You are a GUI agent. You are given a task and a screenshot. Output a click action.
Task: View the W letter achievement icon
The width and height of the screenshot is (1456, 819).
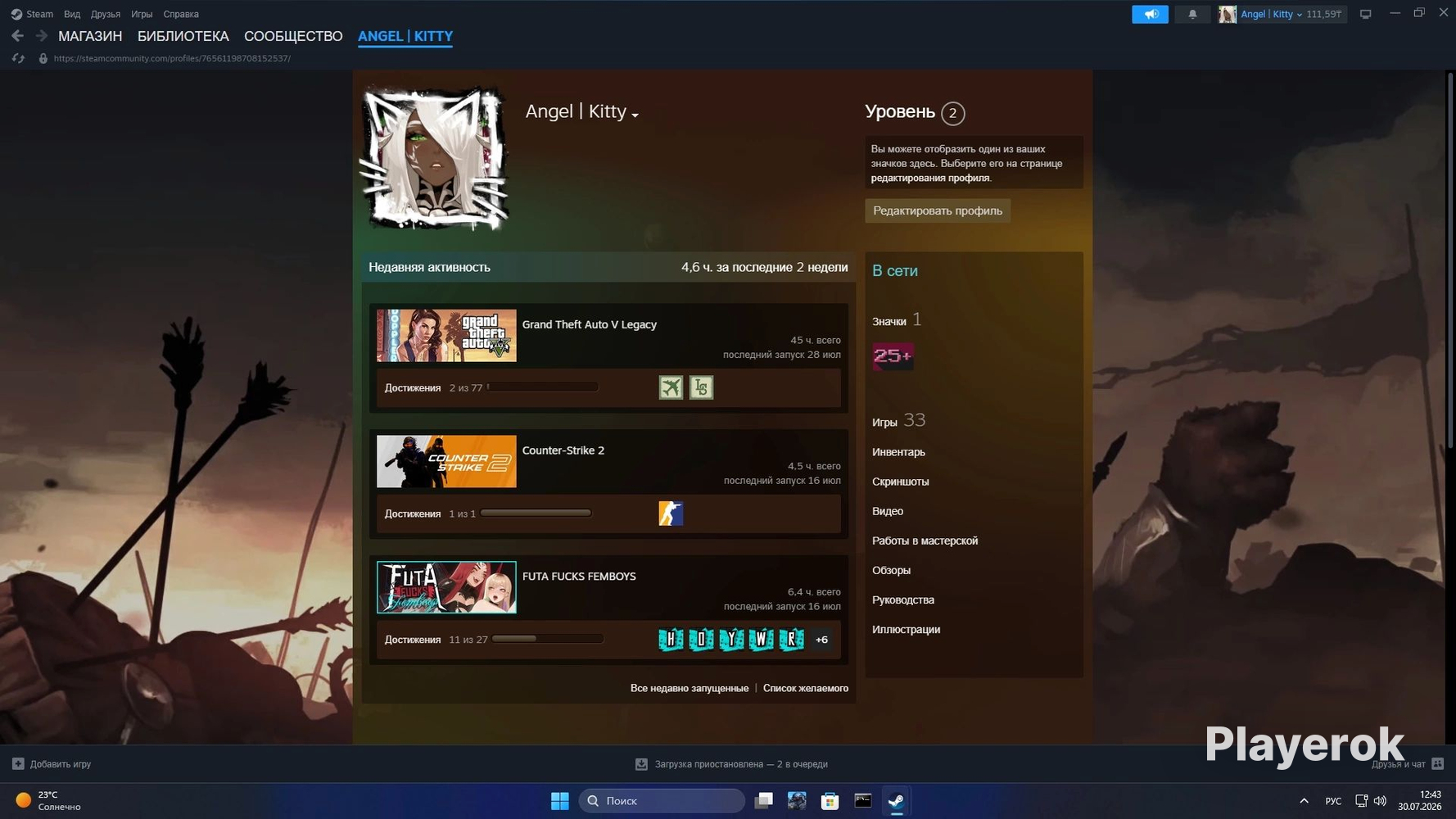(762, 640)
